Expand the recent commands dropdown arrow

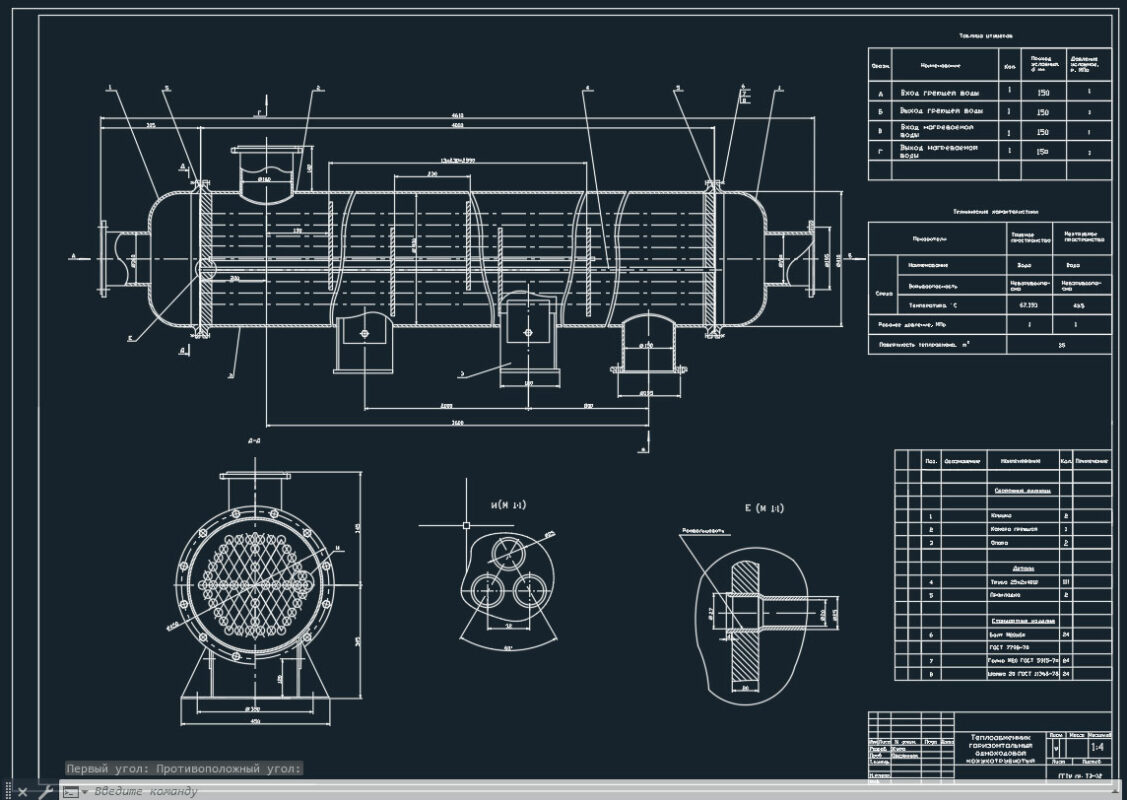85,792
